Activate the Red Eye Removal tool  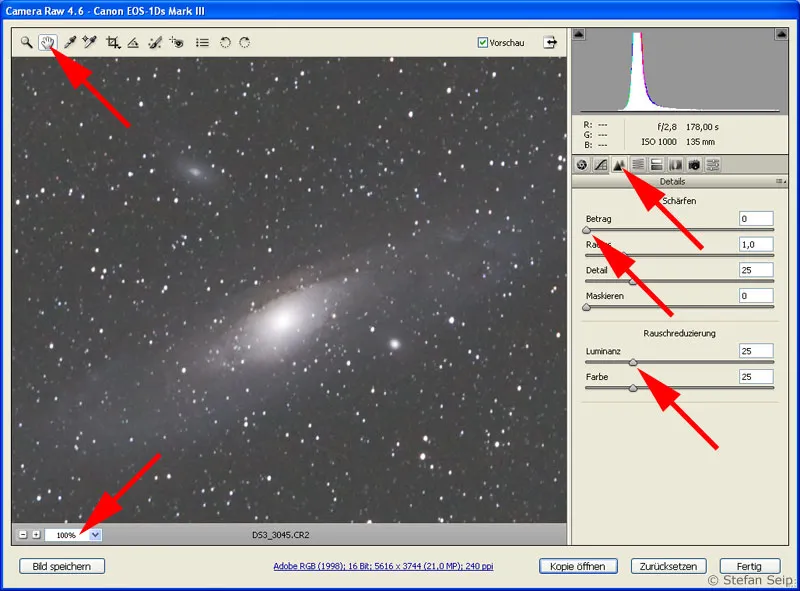tap(177, 42)
